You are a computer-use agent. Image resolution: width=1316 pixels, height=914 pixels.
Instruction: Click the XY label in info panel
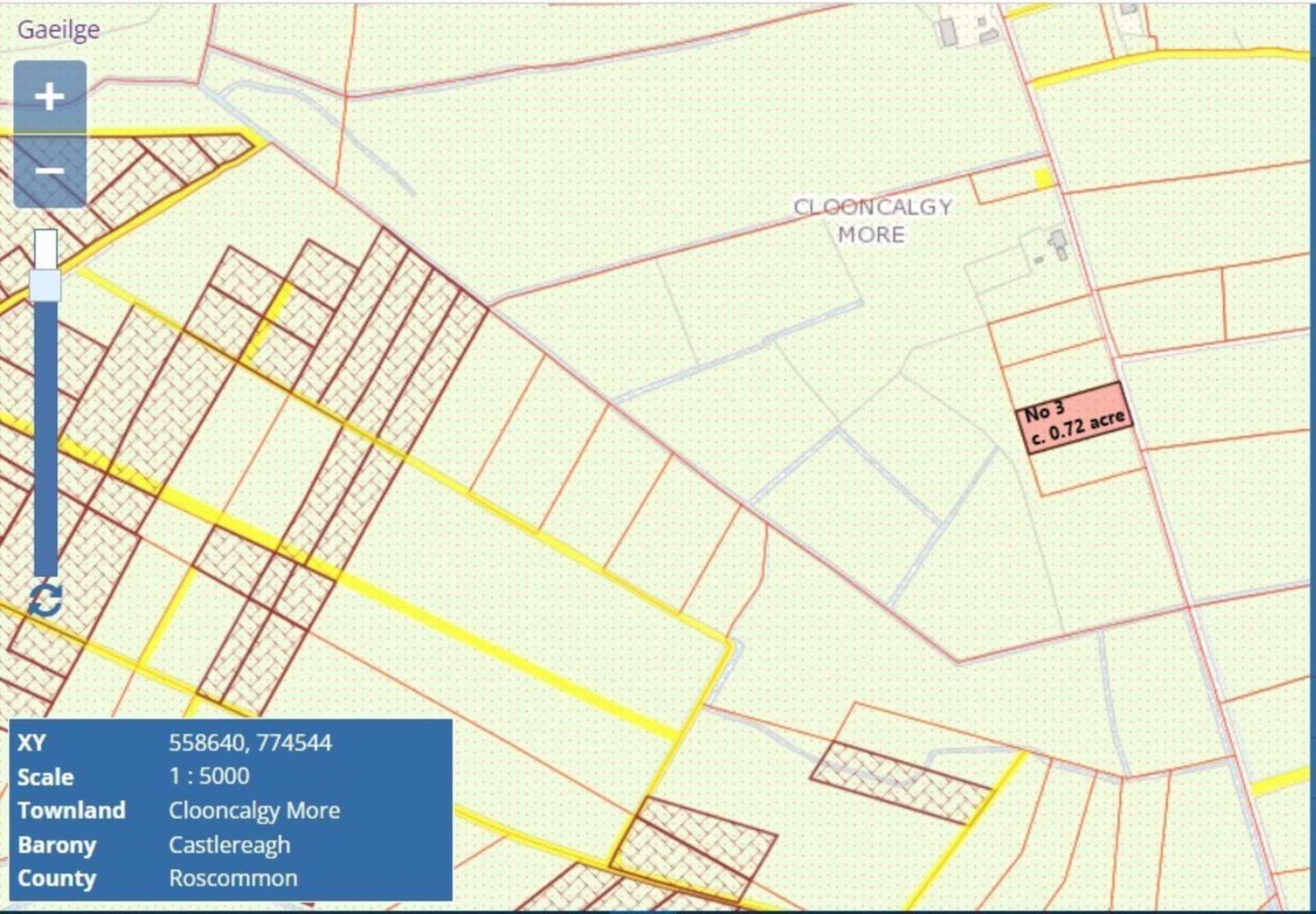pyautogui.click(x=32, y=742)
